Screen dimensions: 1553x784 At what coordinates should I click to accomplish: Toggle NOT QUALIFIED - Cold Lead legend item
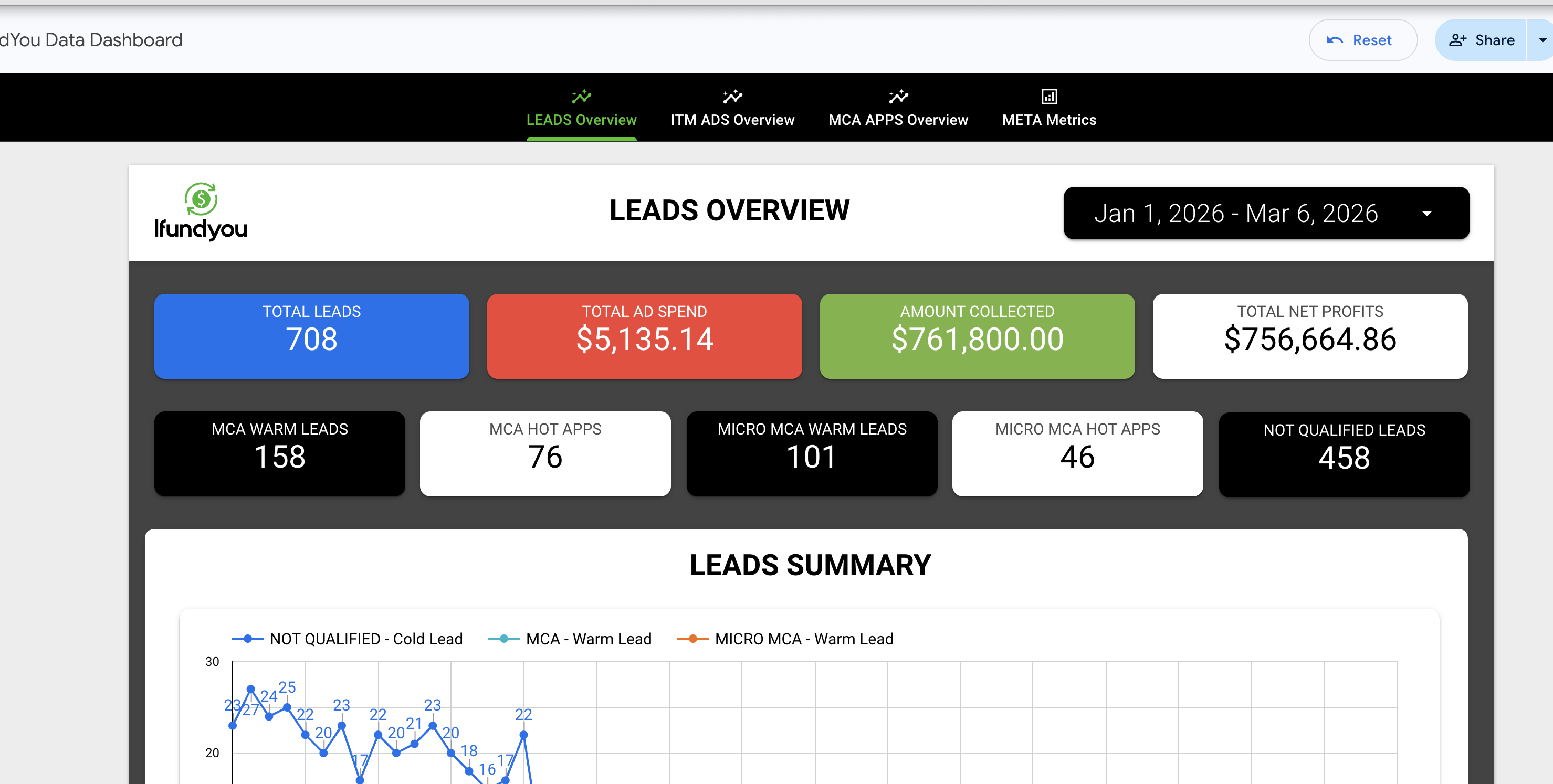[x=347, y=639]
